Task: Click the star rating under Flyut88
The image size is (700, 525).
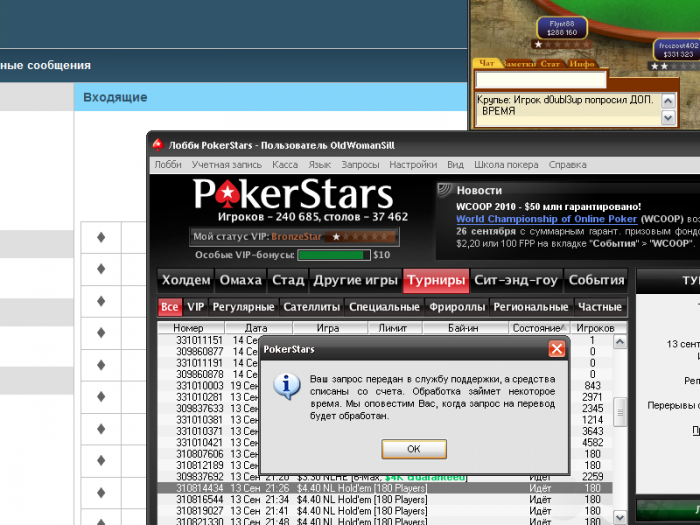Action: point(562,44)
